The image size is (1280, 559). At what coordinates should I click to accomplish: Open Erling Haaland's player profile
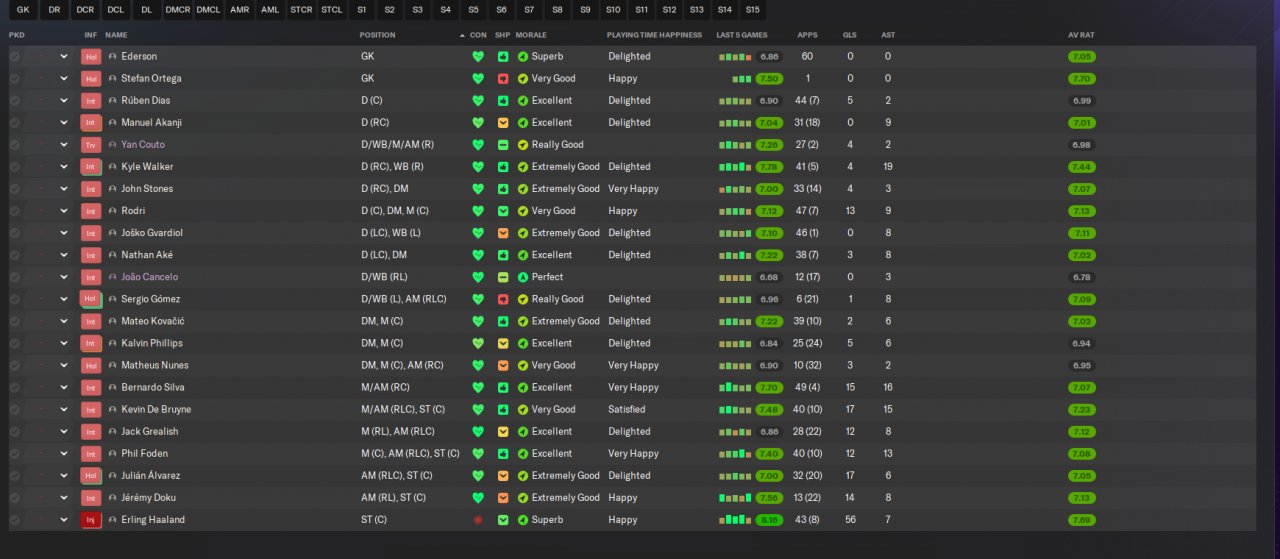153,520
